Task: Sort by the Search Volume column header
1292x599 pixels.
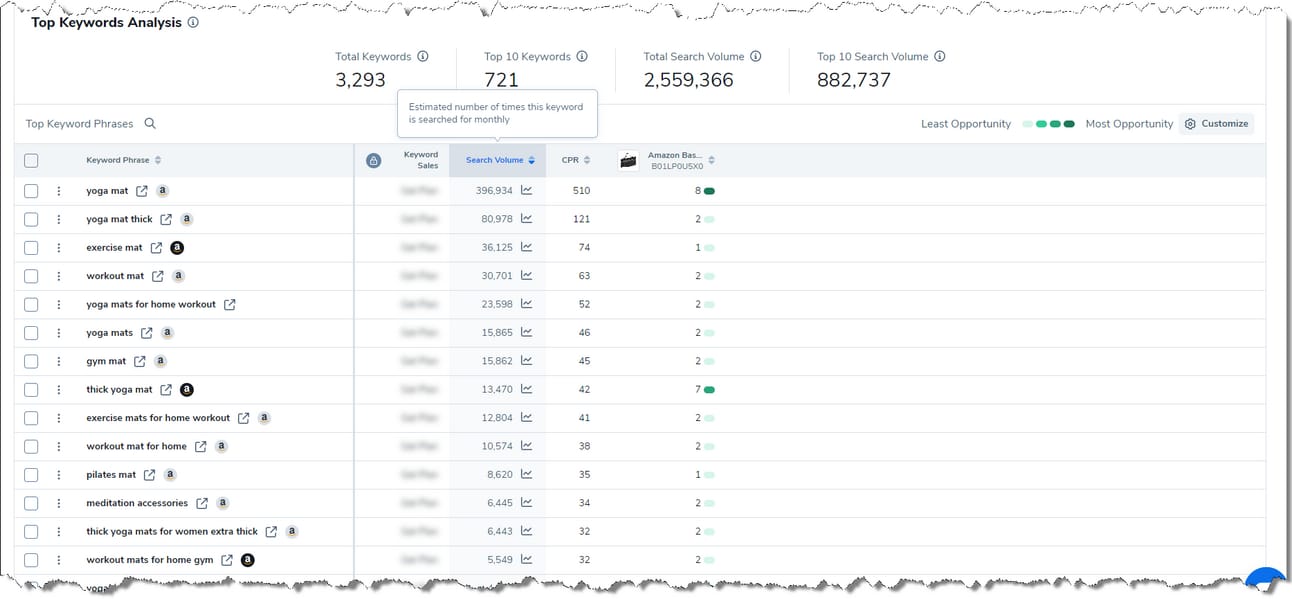Action: point(500,160)
